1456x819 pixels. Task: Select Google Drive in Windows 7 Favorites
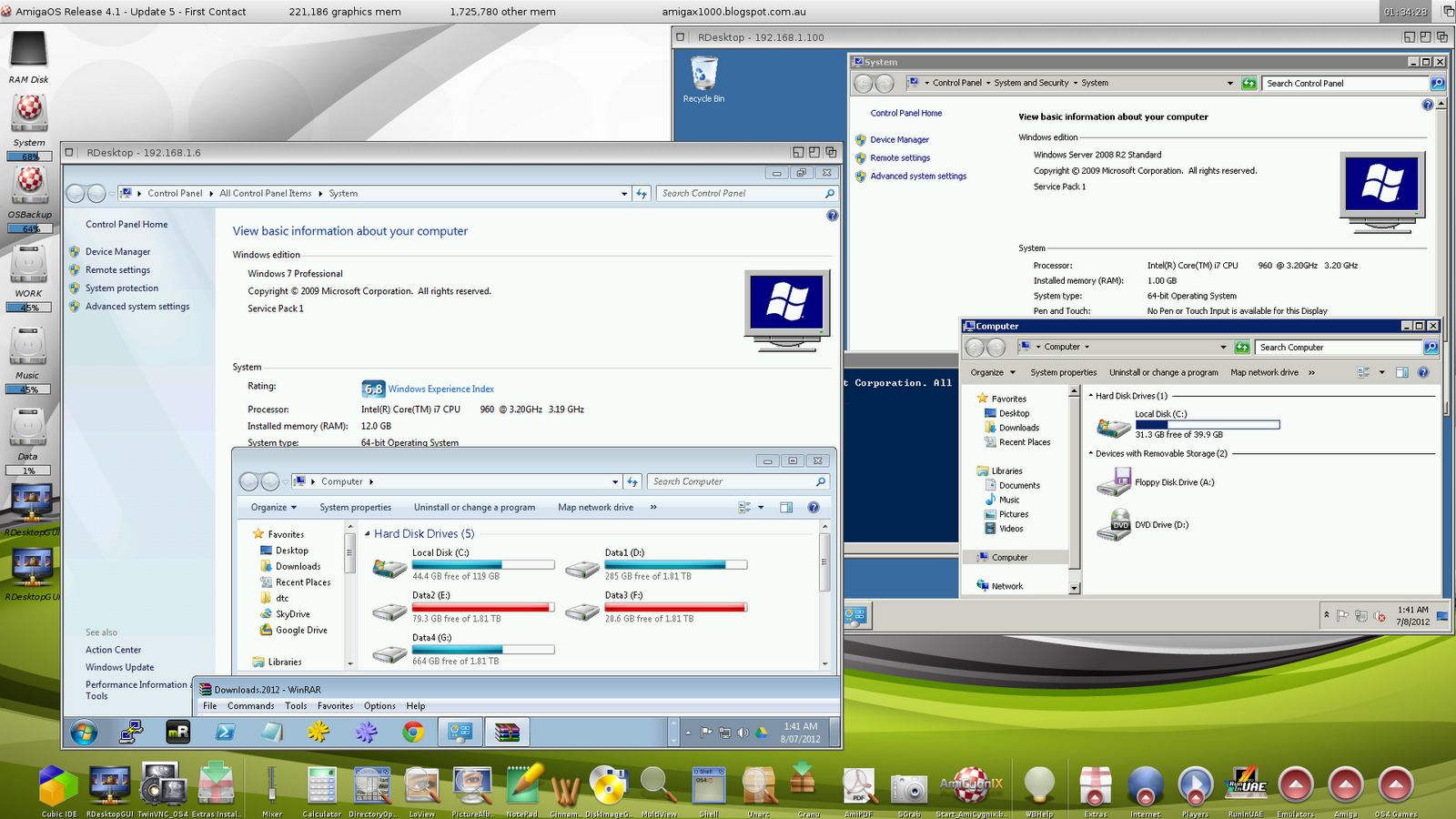[301, 631]
